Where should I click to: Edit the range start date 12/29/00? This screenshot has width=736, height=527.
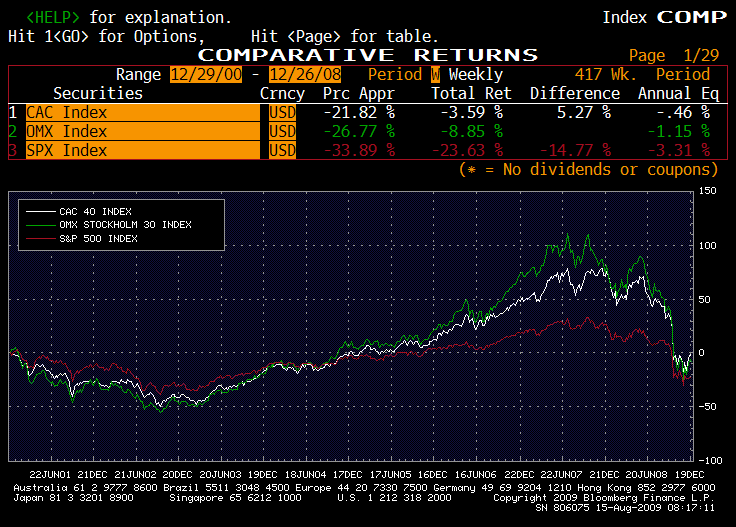point(206,75)
